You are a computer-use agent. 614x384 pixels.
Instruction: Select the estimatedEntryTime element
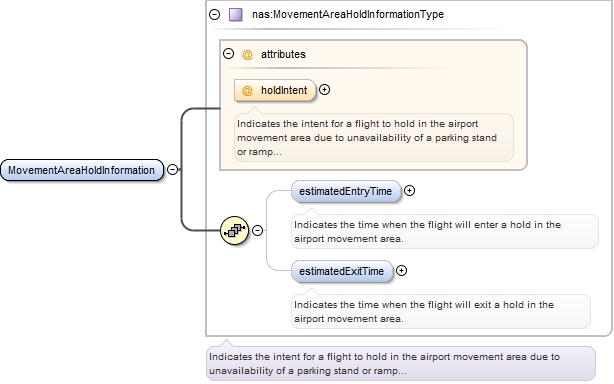[x=346, y=191]
